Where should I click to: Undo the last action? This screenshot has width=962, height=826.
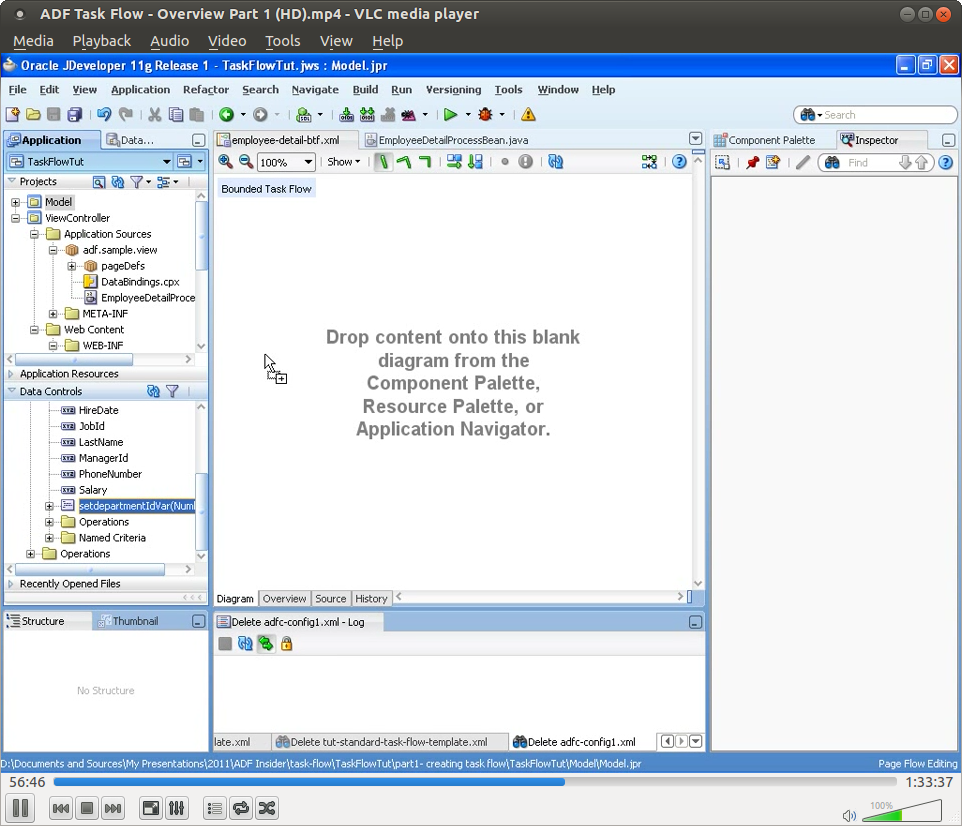[x=105, y=114]
